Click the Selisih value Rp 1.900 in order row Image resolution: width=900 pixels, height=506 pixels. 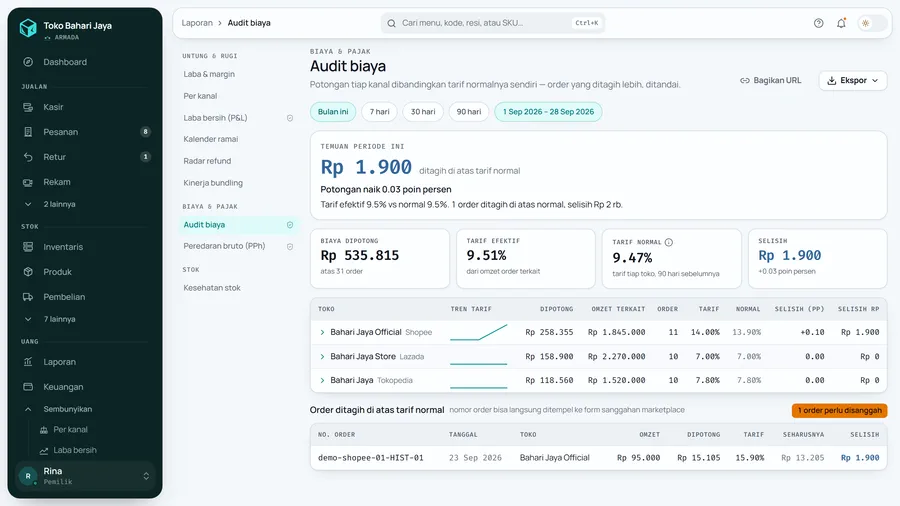coord(860,458)
